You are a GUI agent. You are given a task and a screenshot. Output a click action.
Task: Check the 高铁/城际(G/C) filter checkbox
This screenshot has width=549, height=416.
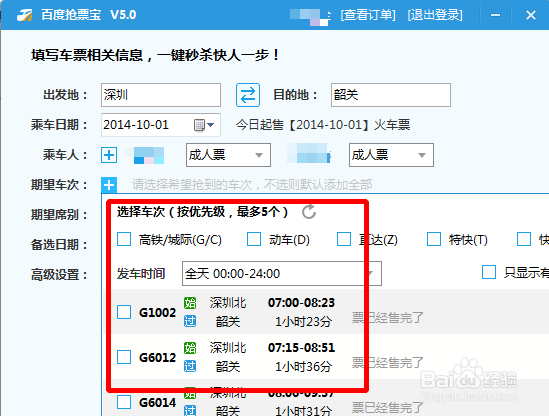(x=124, y=240)
